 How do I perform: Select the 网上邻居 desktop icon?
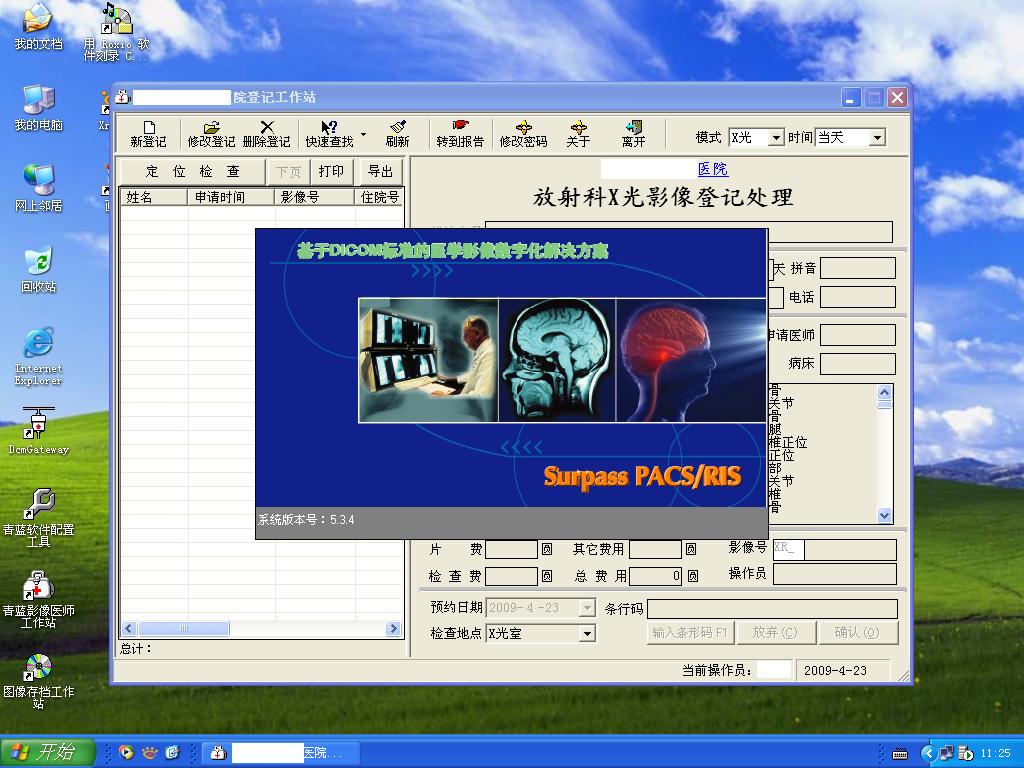coord(39,189)
